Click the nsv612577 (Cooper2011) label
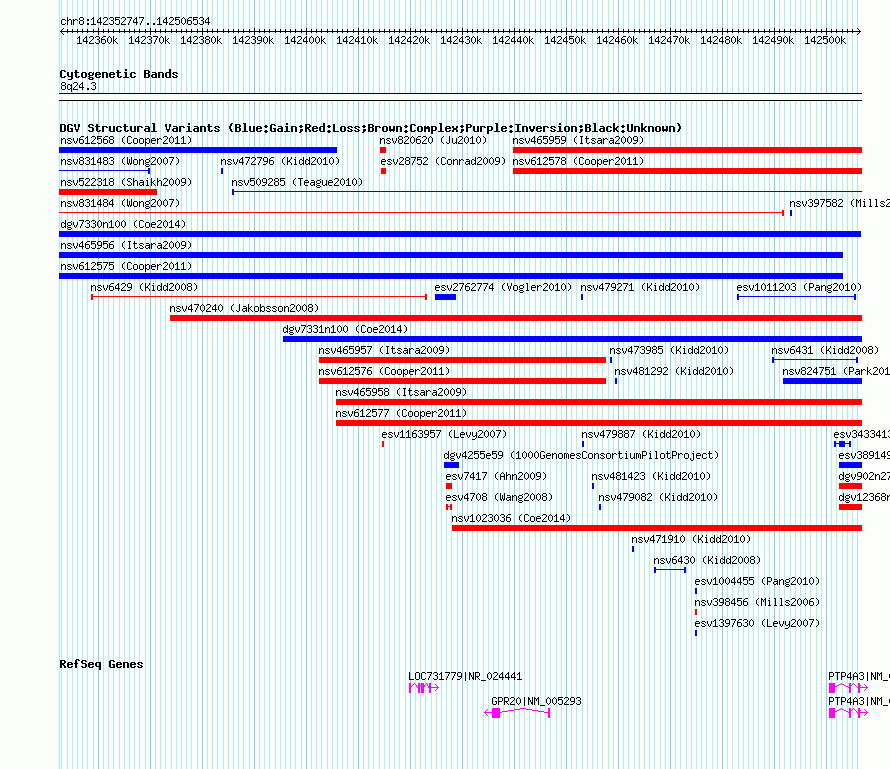 [401, 413]
